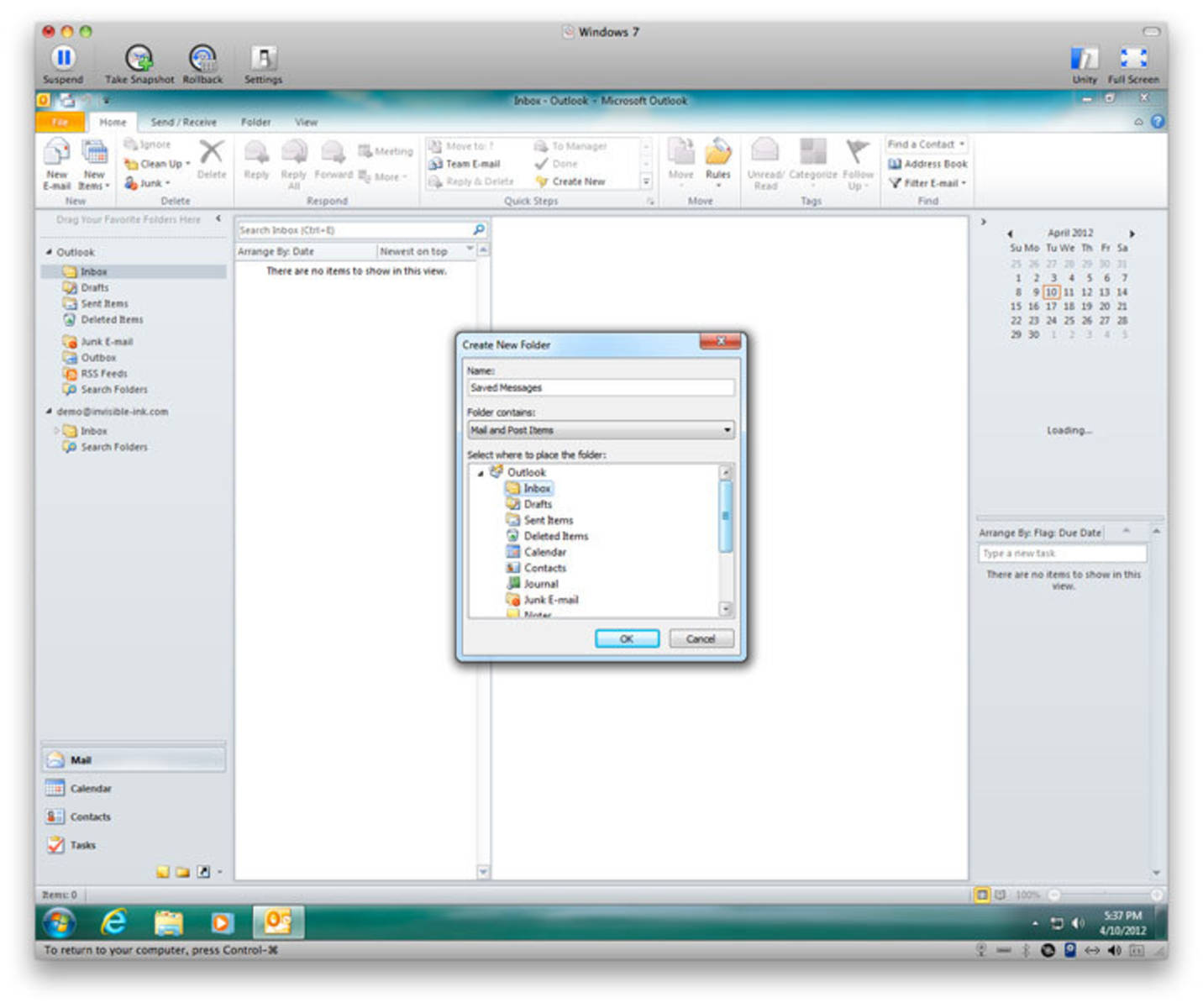Viewport: 1203px width, 1008px height.
Task: Switch to the Send / Receive tab
Action: pos(183,122)
